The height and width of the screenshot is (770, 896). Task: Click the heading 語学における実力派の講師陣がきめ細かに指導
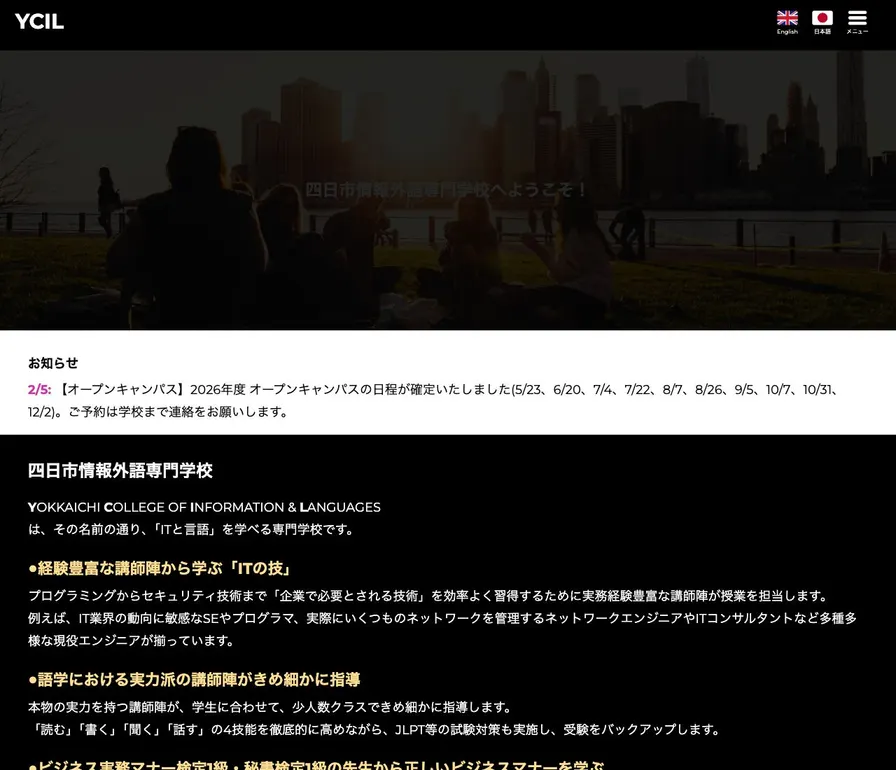194,680
